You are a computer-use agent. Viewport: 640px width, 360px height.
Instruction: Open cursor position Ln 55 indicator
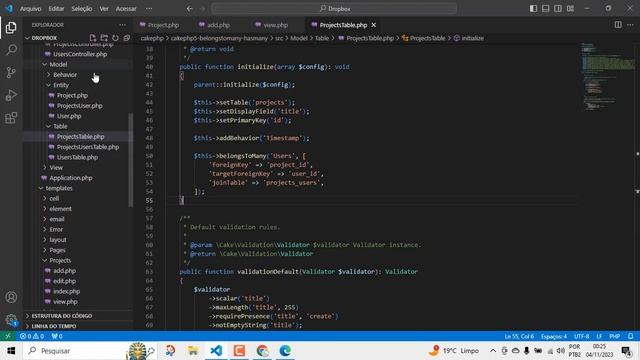tap(519, 336)
